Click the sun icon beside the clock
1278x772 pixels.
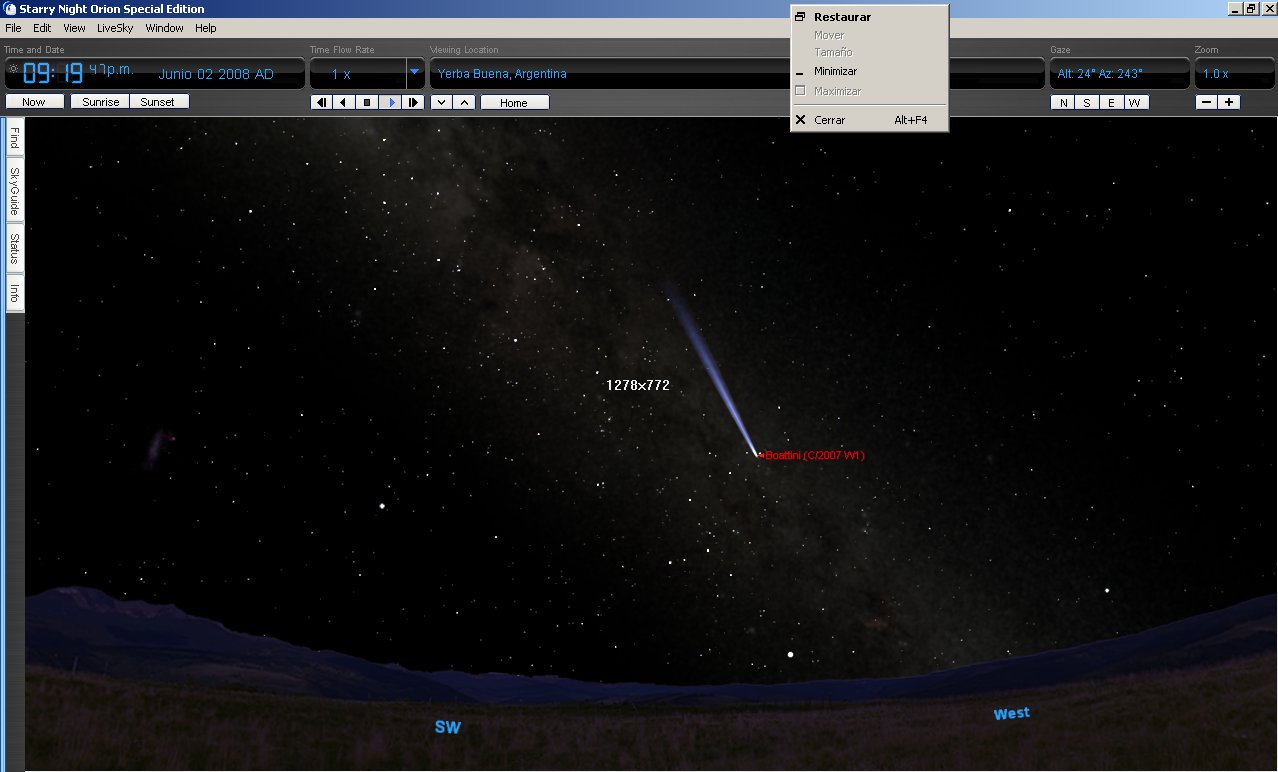tap(13, 69)
